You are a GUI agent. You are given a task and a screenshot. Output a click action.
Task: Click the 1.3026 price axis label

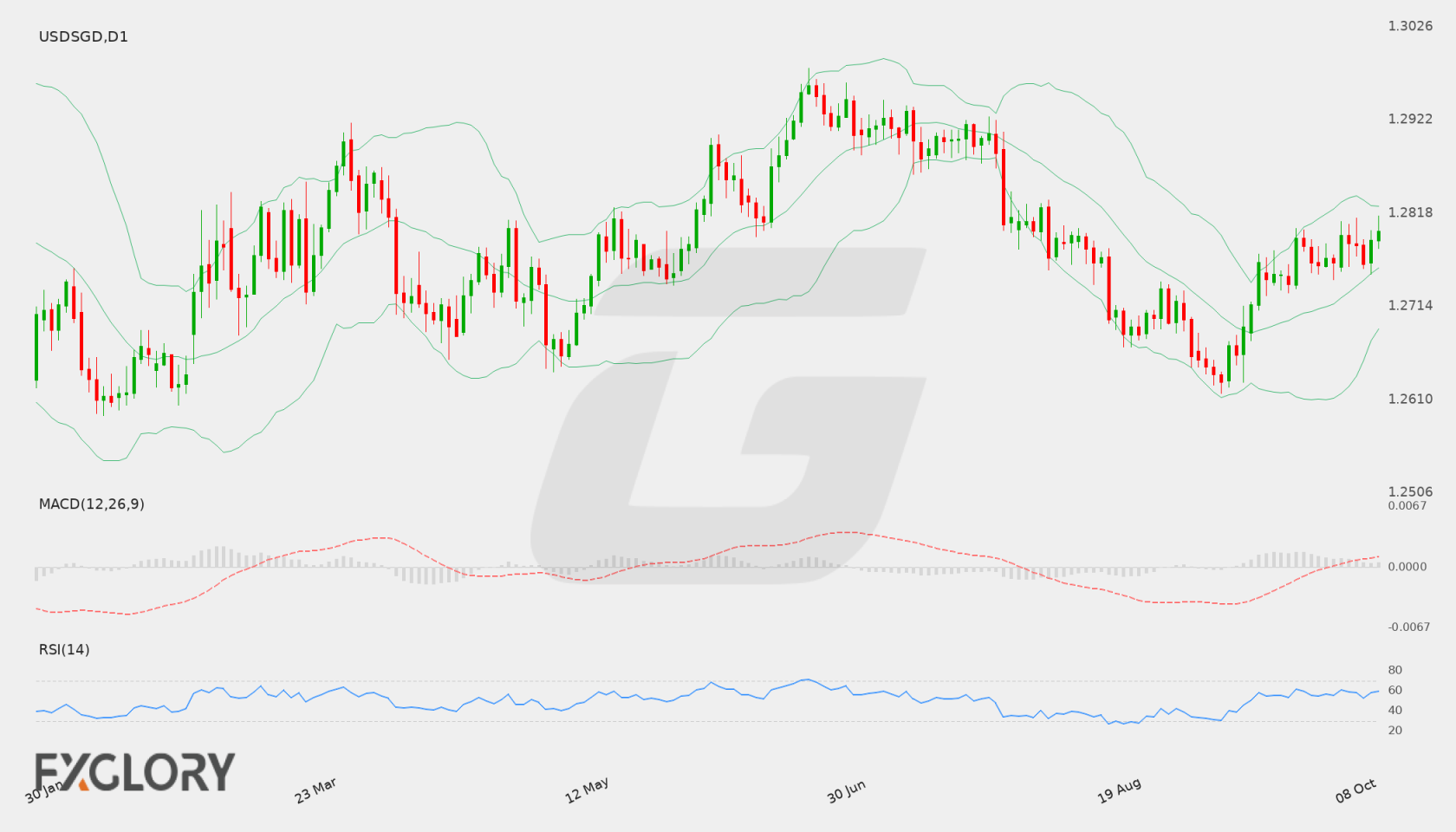[x=1410, y=26]
